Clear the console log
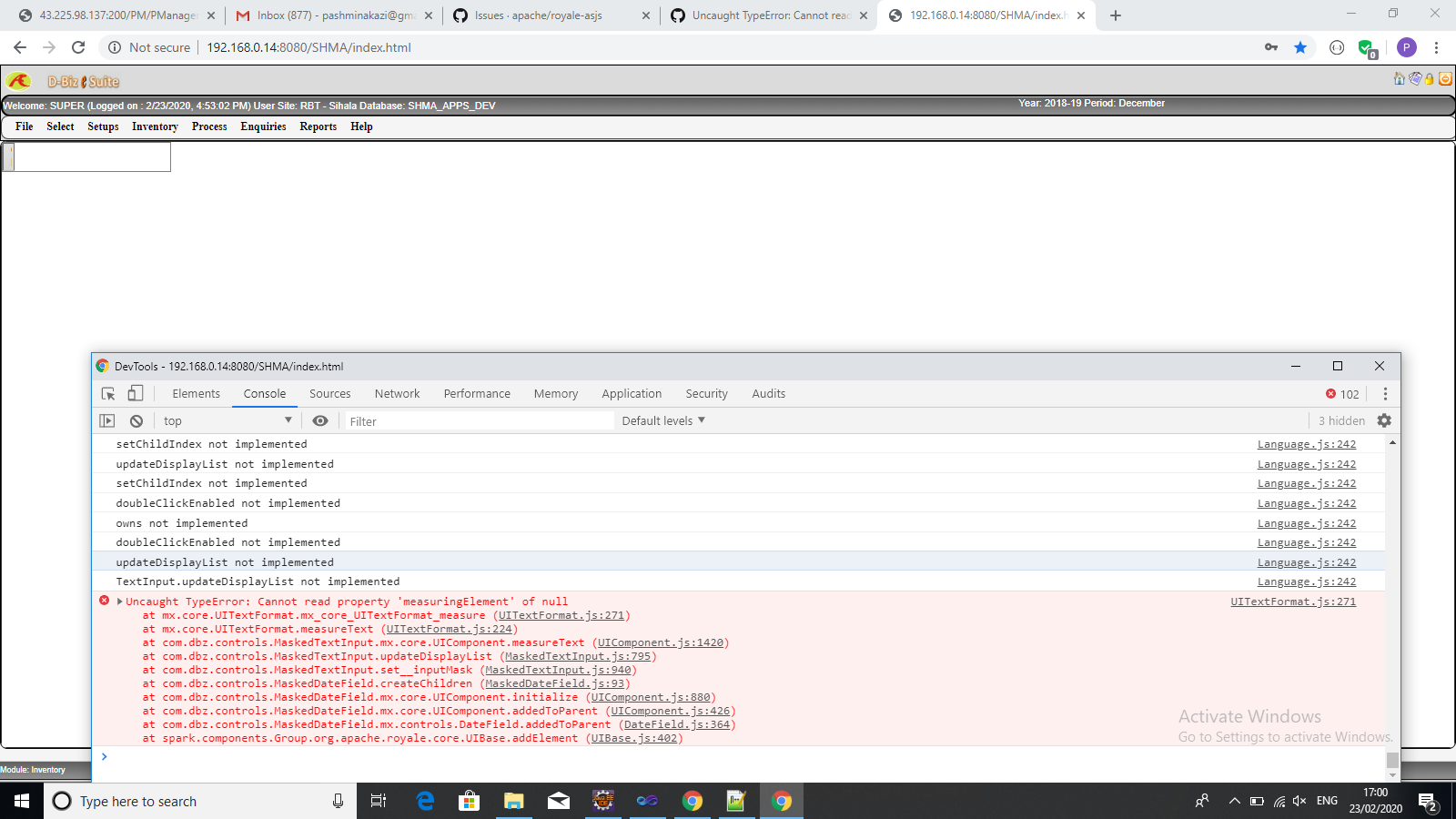Screen dimensions: 1456x819 (x=136, y=420)
